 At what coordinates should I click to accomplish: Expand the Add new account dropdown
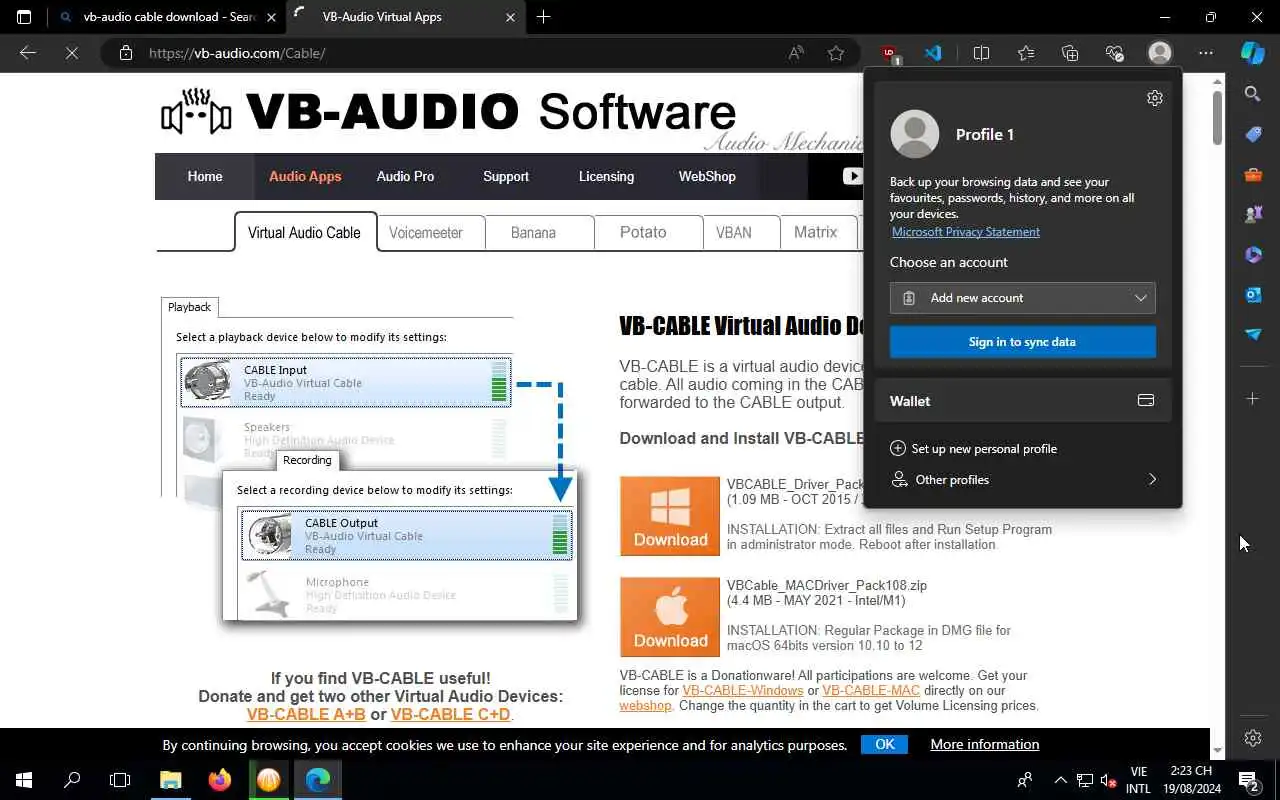tap(1023, 298)
